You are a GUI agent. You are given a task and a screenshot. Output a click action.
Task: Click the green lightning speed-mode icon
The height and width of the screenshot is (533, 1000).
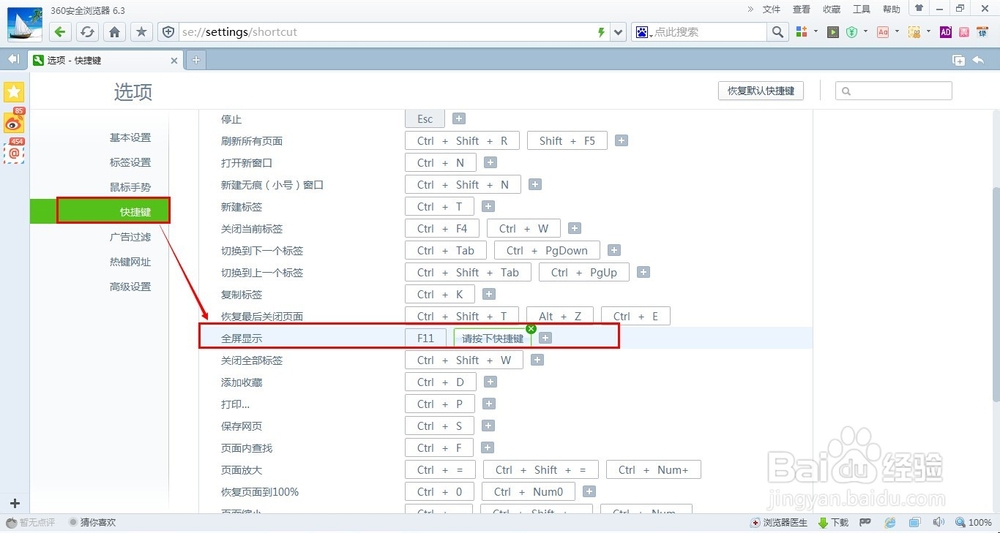coord(601,32)
